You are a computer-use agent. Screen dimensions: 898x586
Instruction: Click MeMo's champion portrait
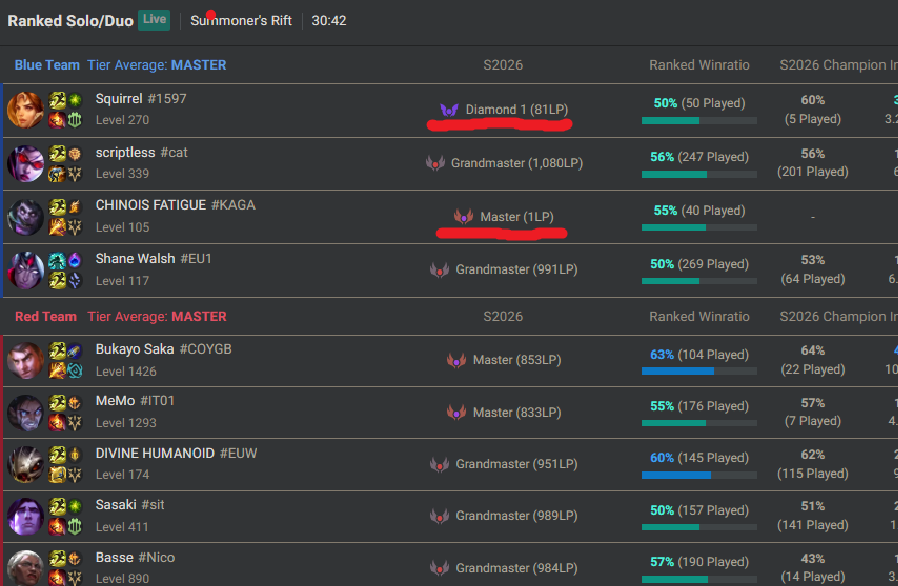25,412
